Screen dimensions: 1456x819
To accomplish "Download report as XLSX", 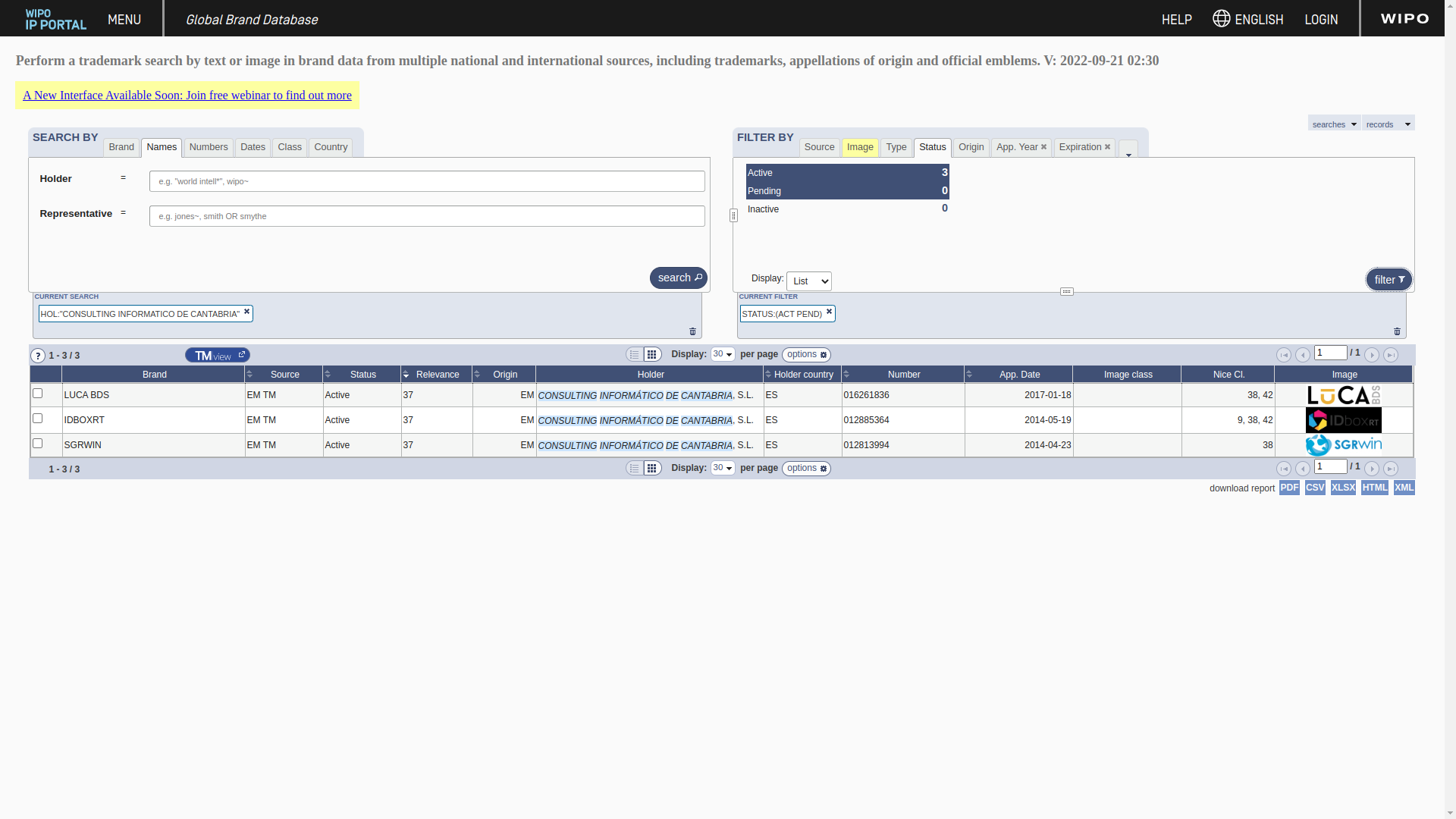I will (x=1343, y=488).
